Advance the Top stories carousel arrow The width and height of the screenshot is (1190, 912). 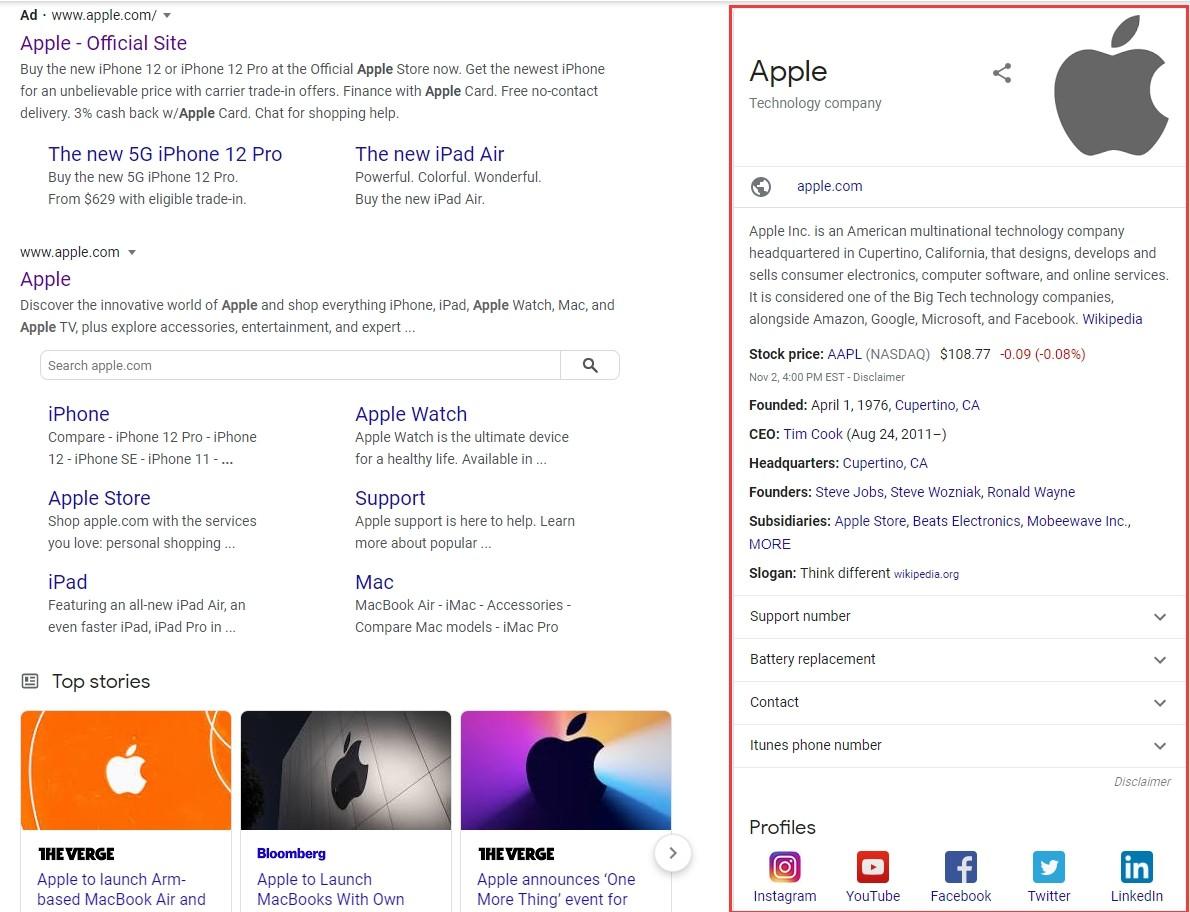[672, 853]
